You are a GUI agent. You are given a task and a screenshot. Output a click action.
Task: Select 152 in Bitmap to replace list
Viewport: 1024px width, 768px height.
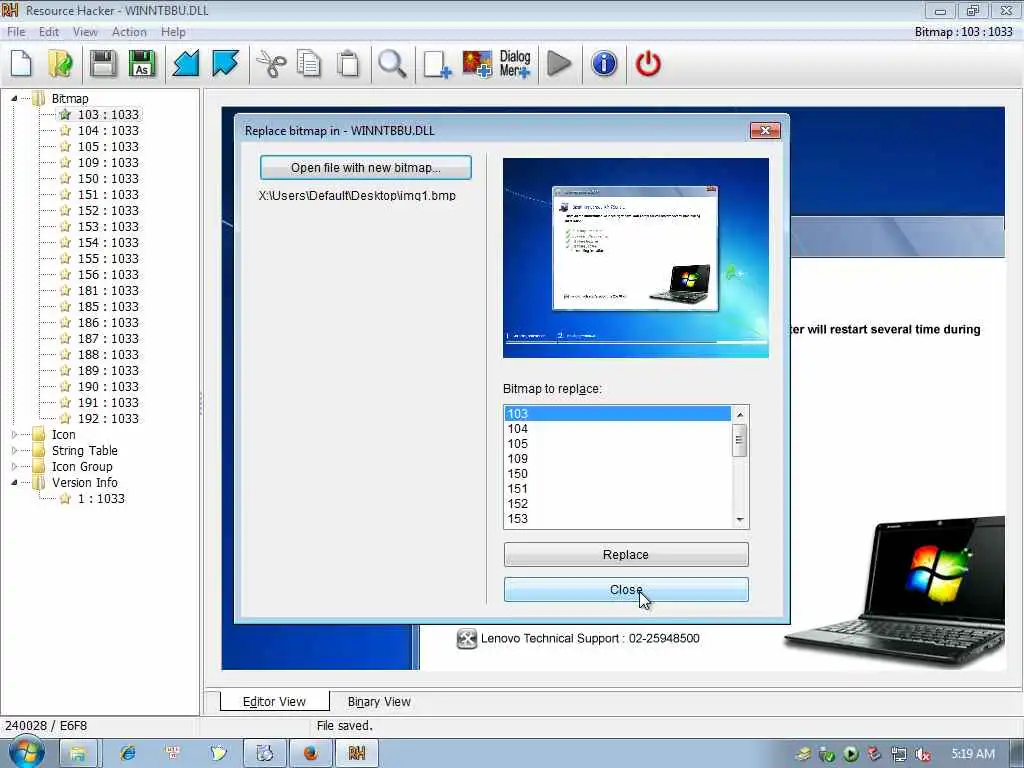point(617,504)
